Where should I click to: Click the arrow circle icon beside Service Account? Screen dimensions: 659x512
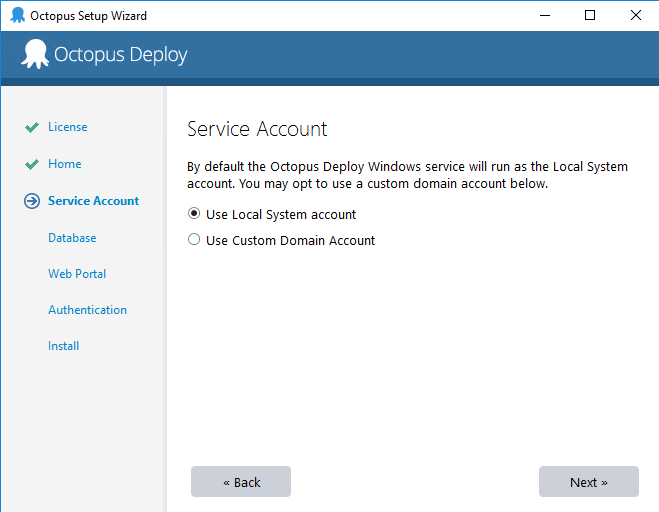pyautogui.click(x=32, y=201)
